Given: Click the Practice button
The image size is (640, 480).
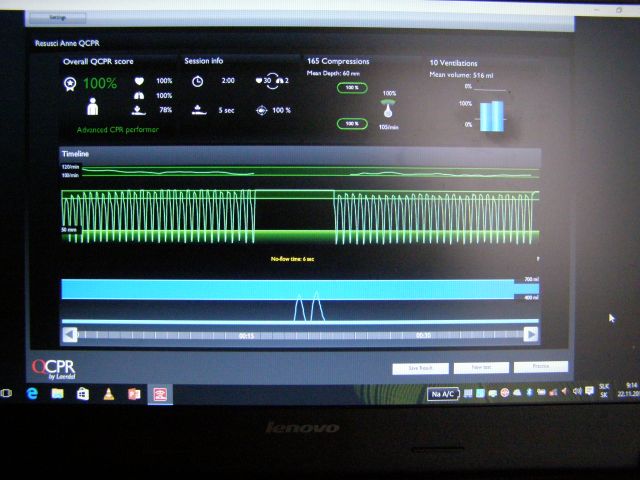Looking at the screenshot, I should (541, 367).
